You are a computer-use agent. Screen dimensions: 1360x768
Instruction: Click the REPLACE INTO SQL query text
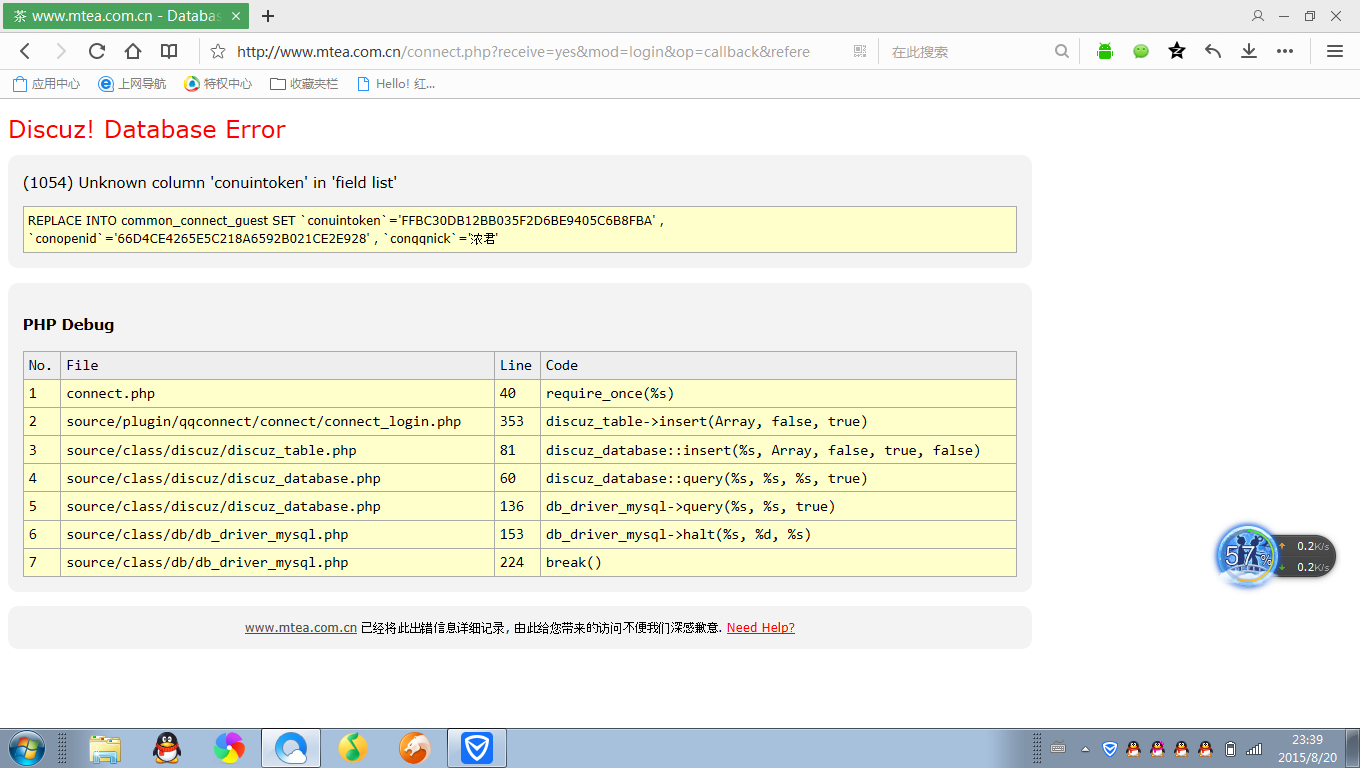346,229
